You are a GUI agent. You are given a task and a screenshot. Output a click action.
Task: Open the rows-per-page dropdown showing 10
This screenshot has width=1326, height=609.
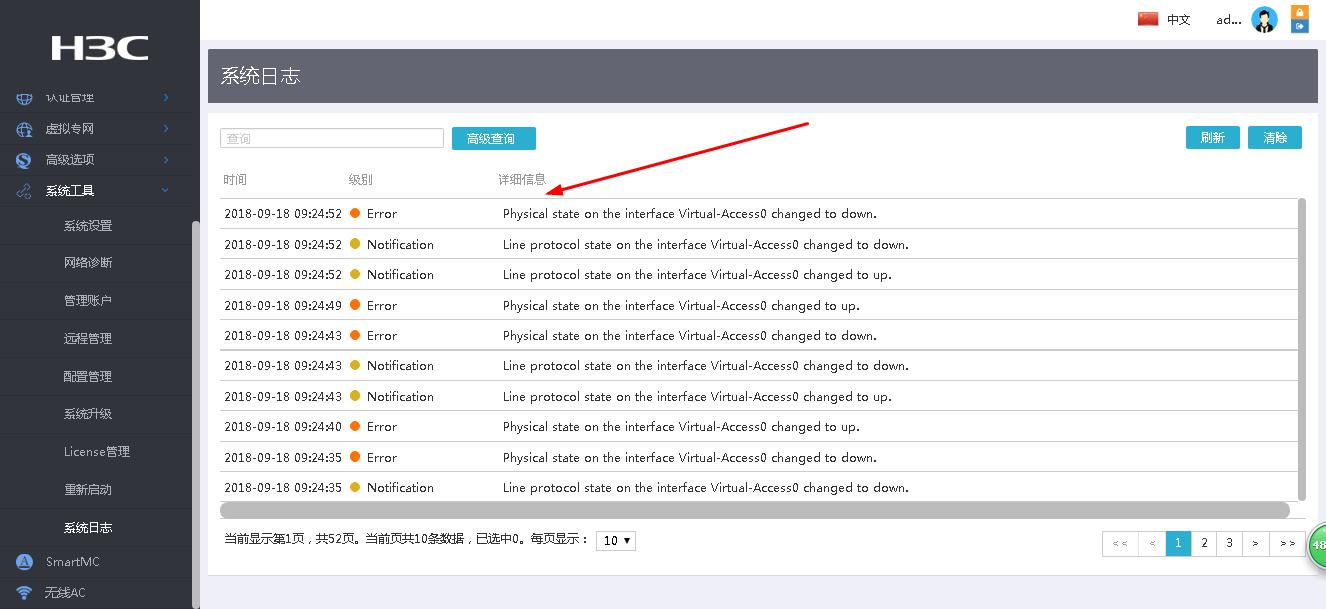tap(616, 540)
